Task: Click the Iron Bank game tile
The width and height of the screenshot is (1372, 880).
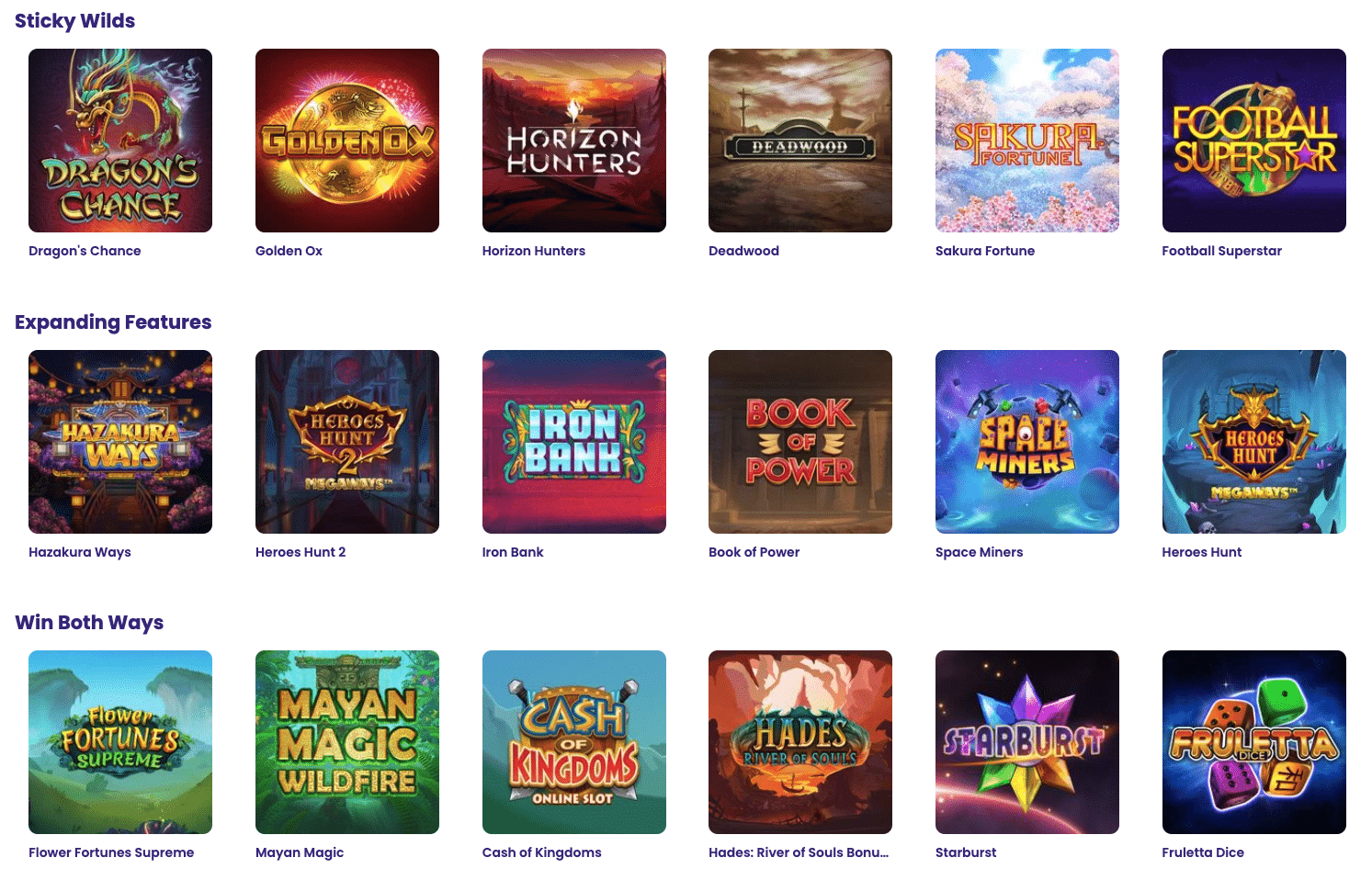Action: pyautogui.click(x=574, y=442)
